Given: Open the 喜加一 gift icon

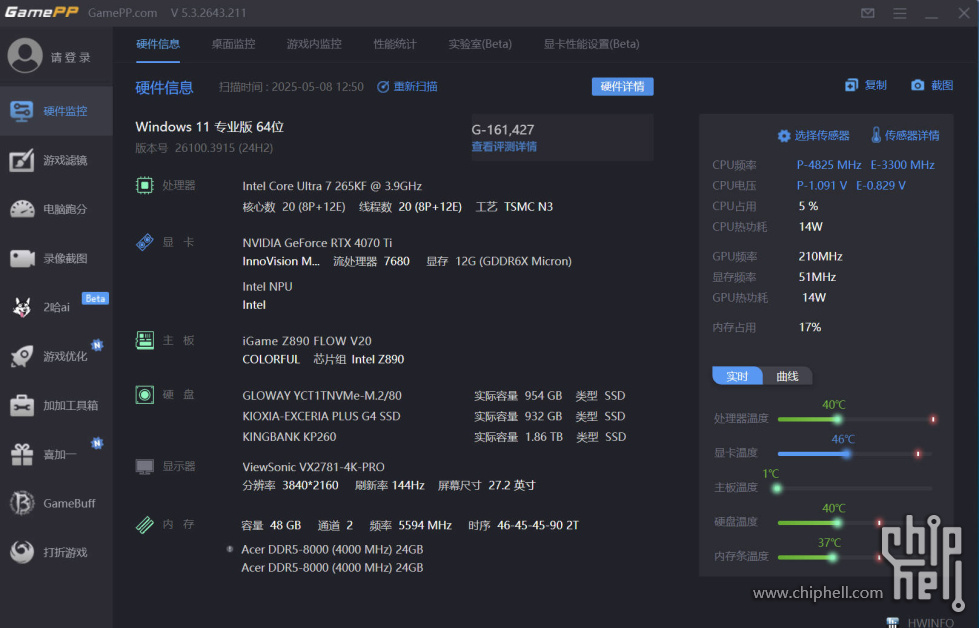Looking at the screenshot, I should point(22,454).
